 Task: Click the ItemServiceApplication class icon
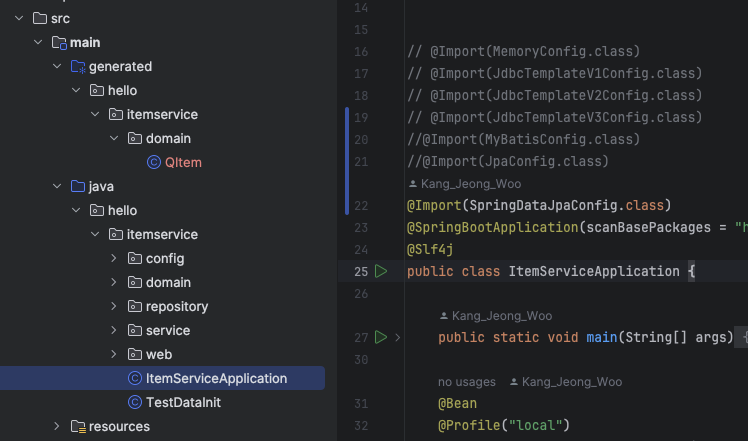[x=135, y=378]
